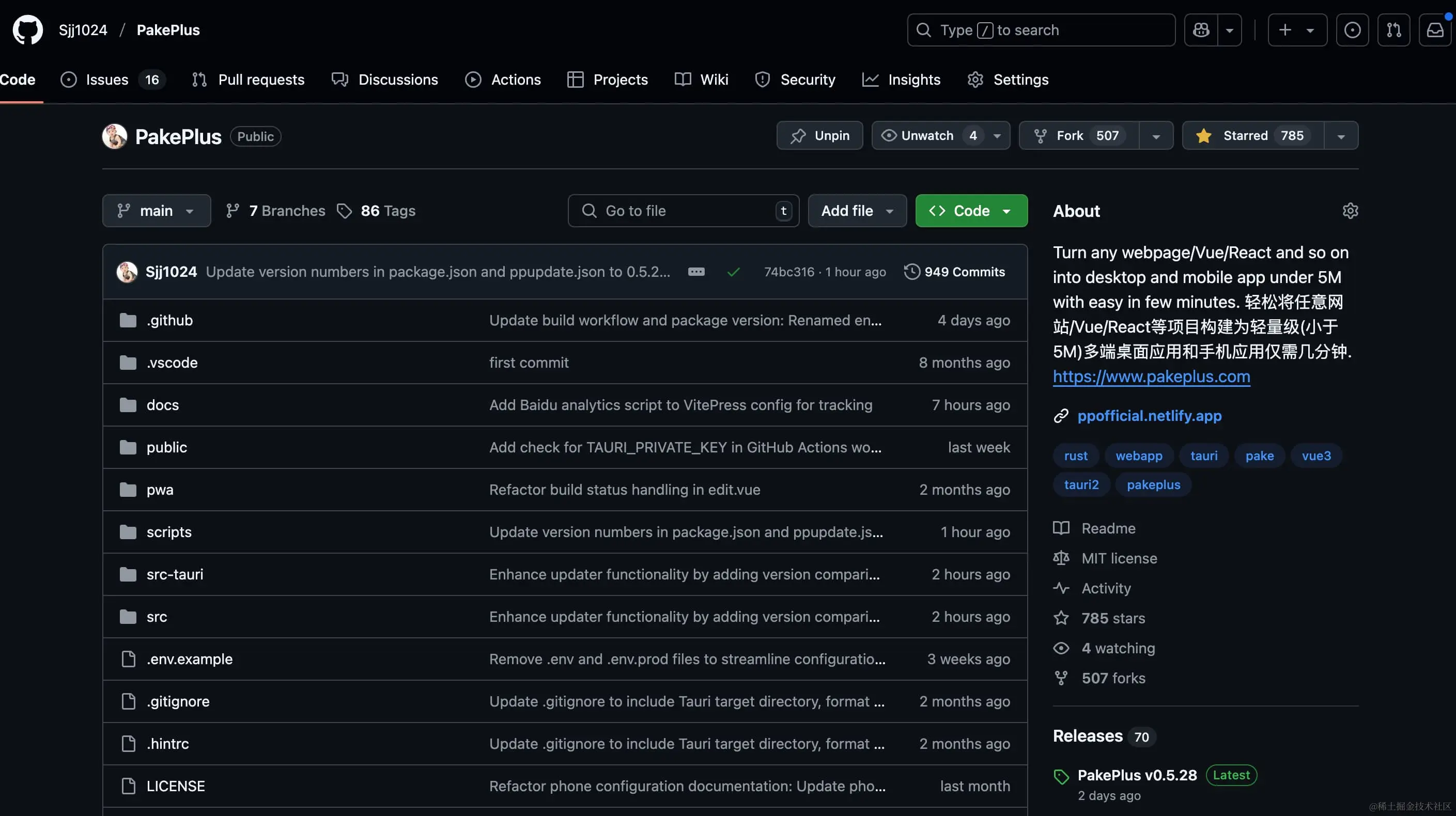Toggle Unwatch for this repository
The height and width of the screenshot is (816, 1456).
click(x=927, y=136)
